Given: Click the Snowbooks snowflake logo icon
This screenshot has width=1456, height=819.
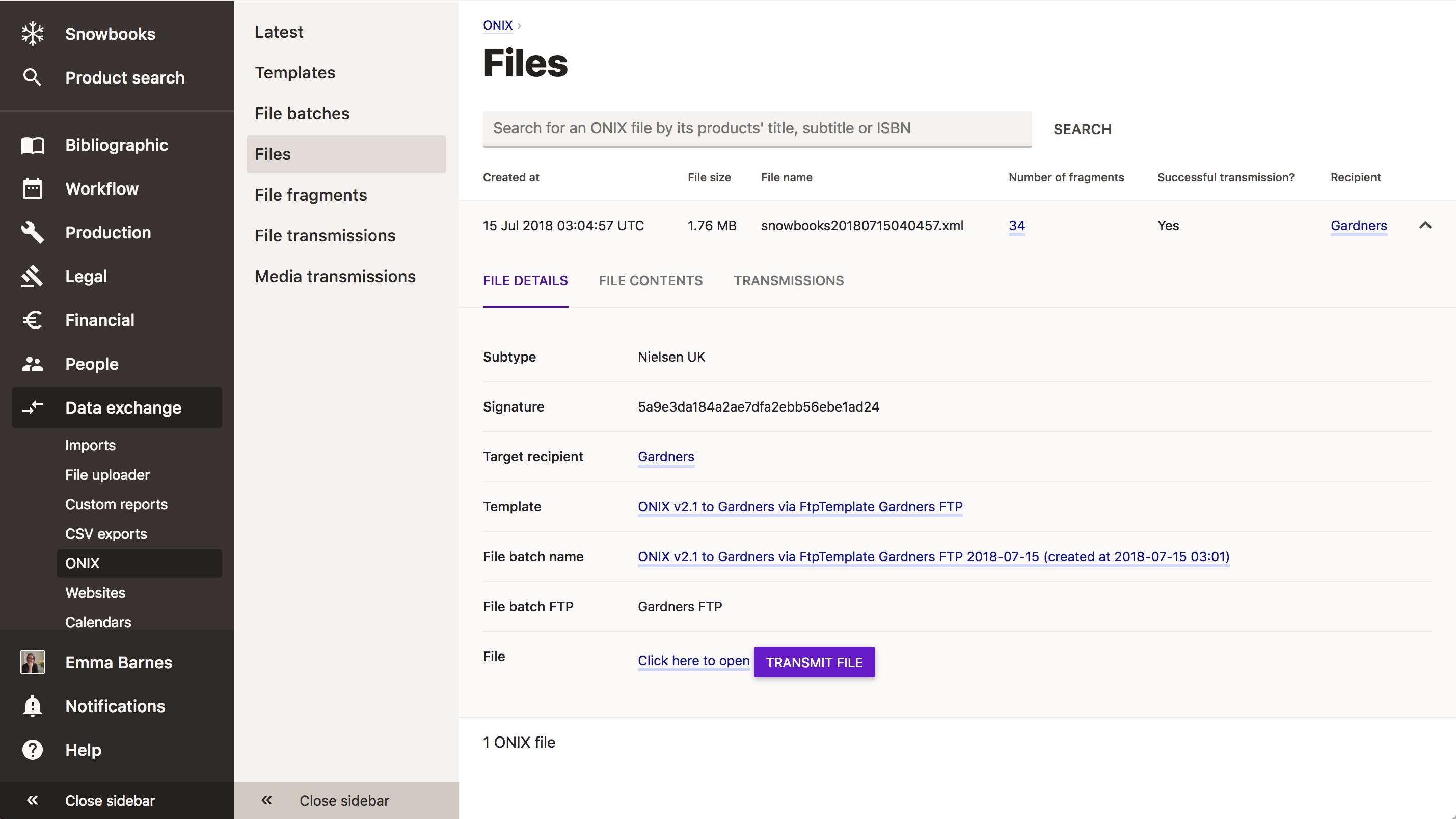Looking at the screenshot, I should [x=32, y=33].
